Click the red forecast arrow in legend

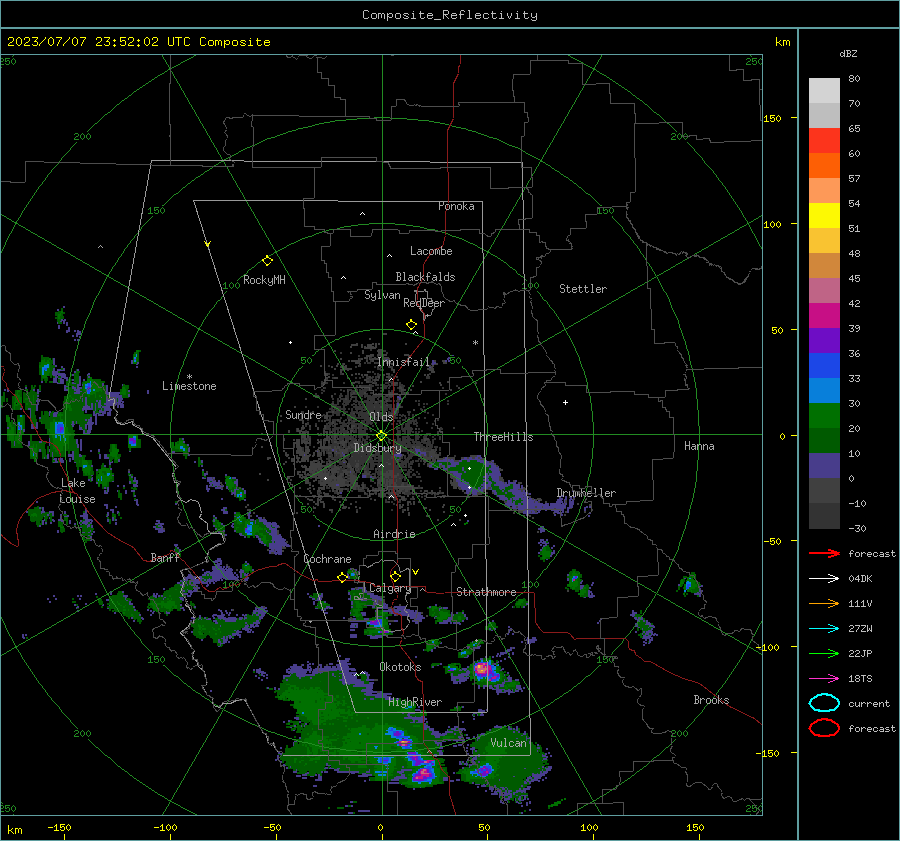[x=824, y=553]
